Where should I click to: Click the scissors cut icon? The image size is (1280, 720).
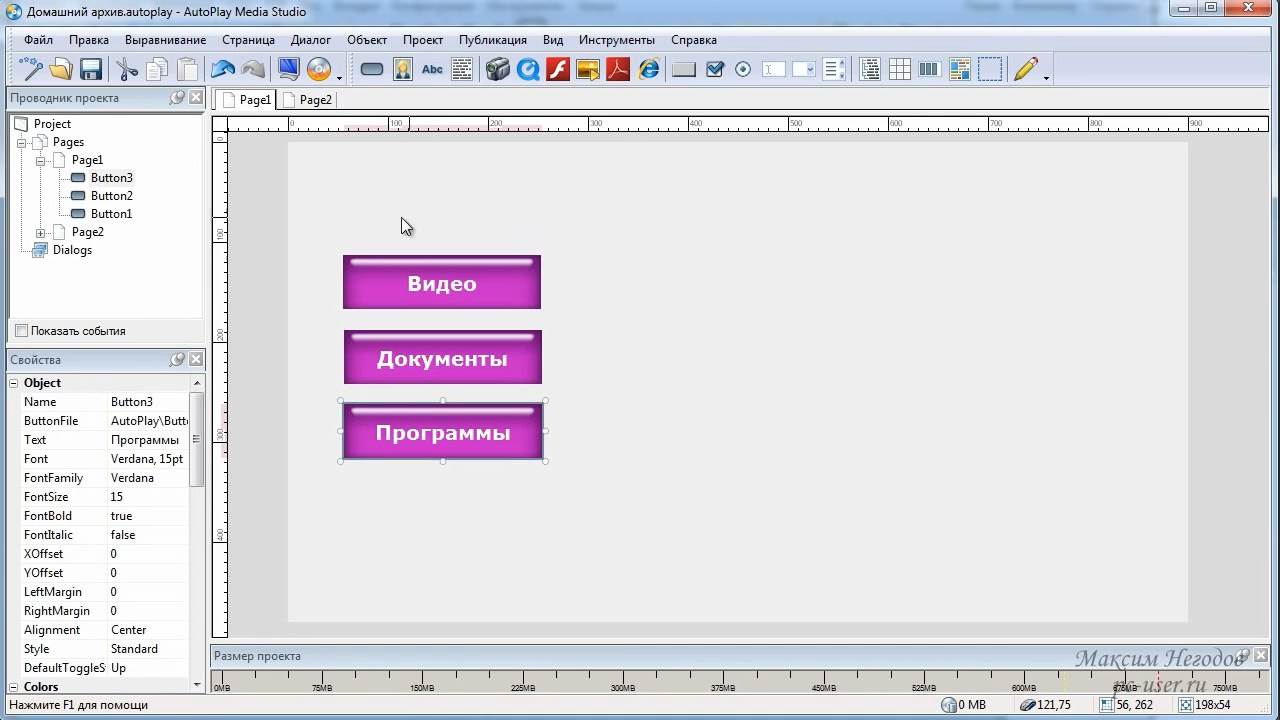coord(126,69)
